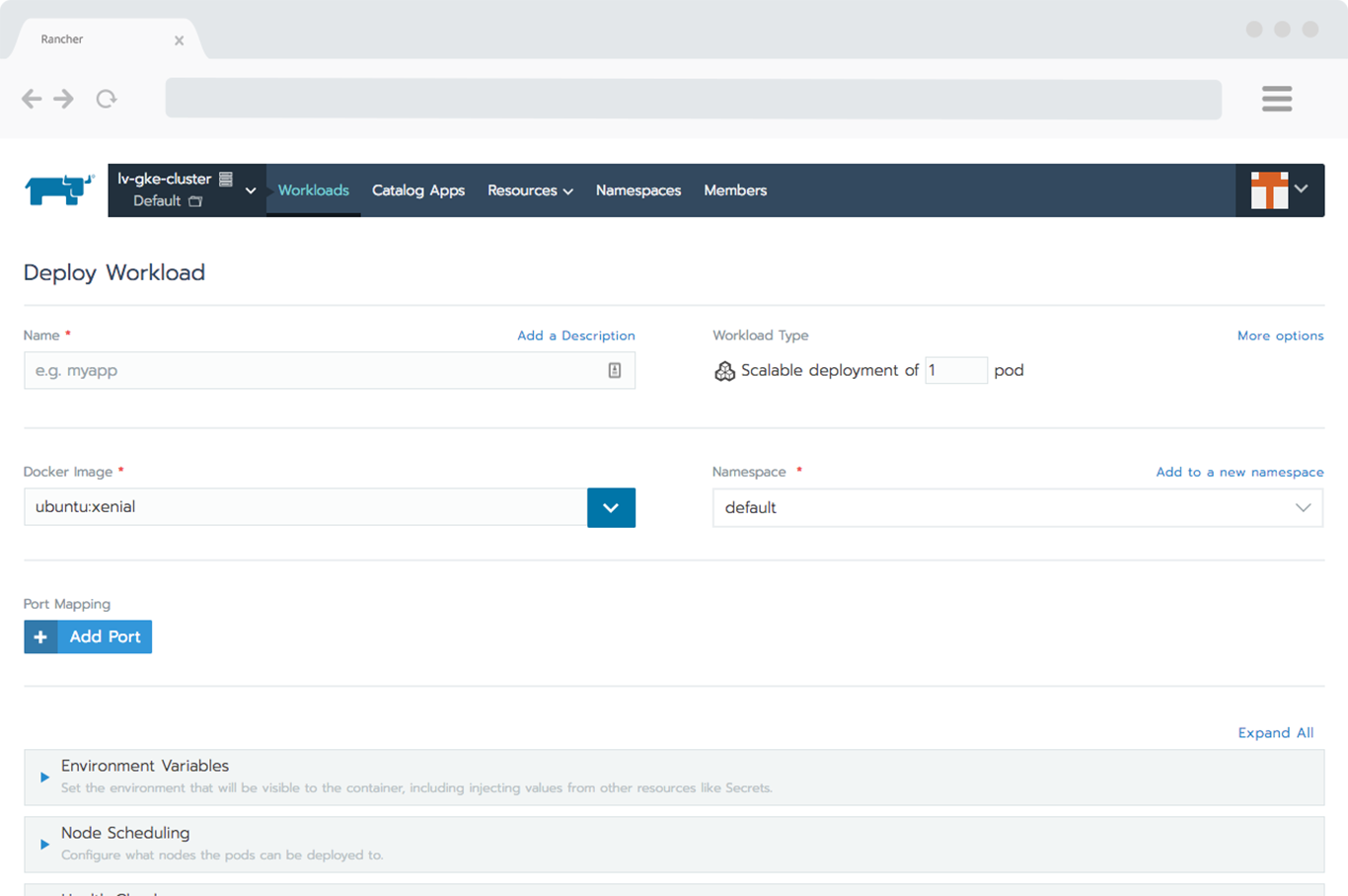Screen dimensions: 1348x896
Task: Open the Members tab
Action: click(735, 190)
